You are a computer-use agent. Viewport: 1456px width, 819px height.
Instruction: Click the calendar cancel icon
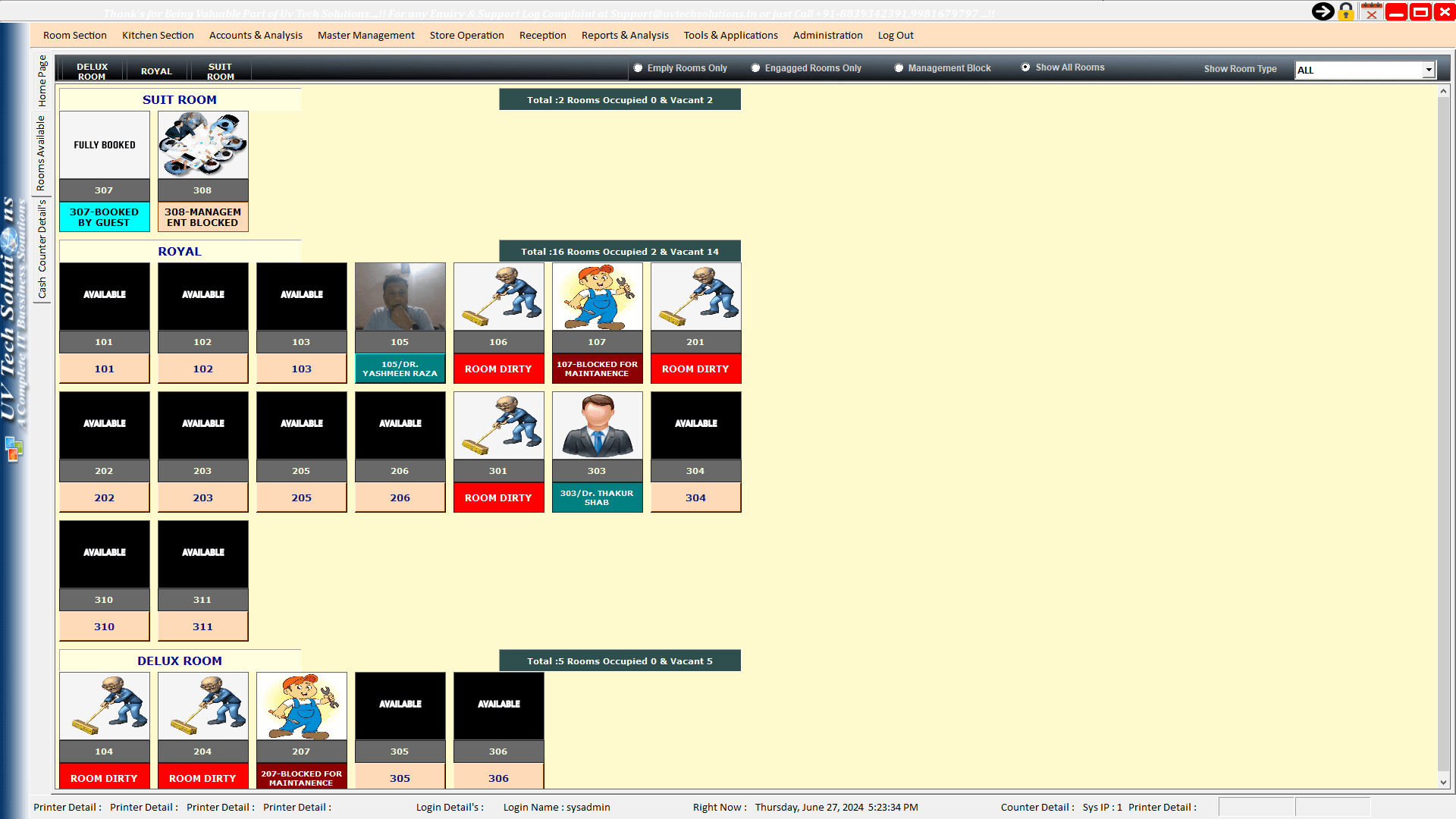coord(1371,11)
